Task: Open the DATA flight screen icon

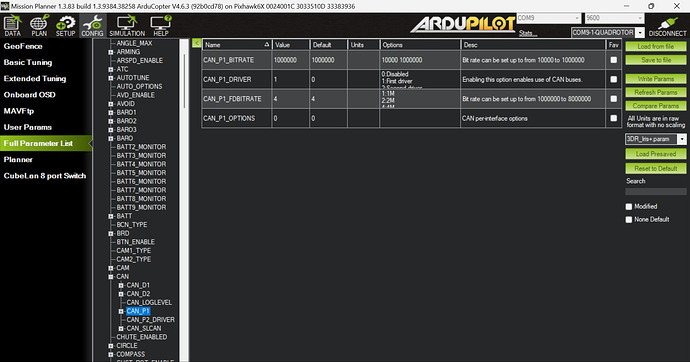Action: pos(13,25)
